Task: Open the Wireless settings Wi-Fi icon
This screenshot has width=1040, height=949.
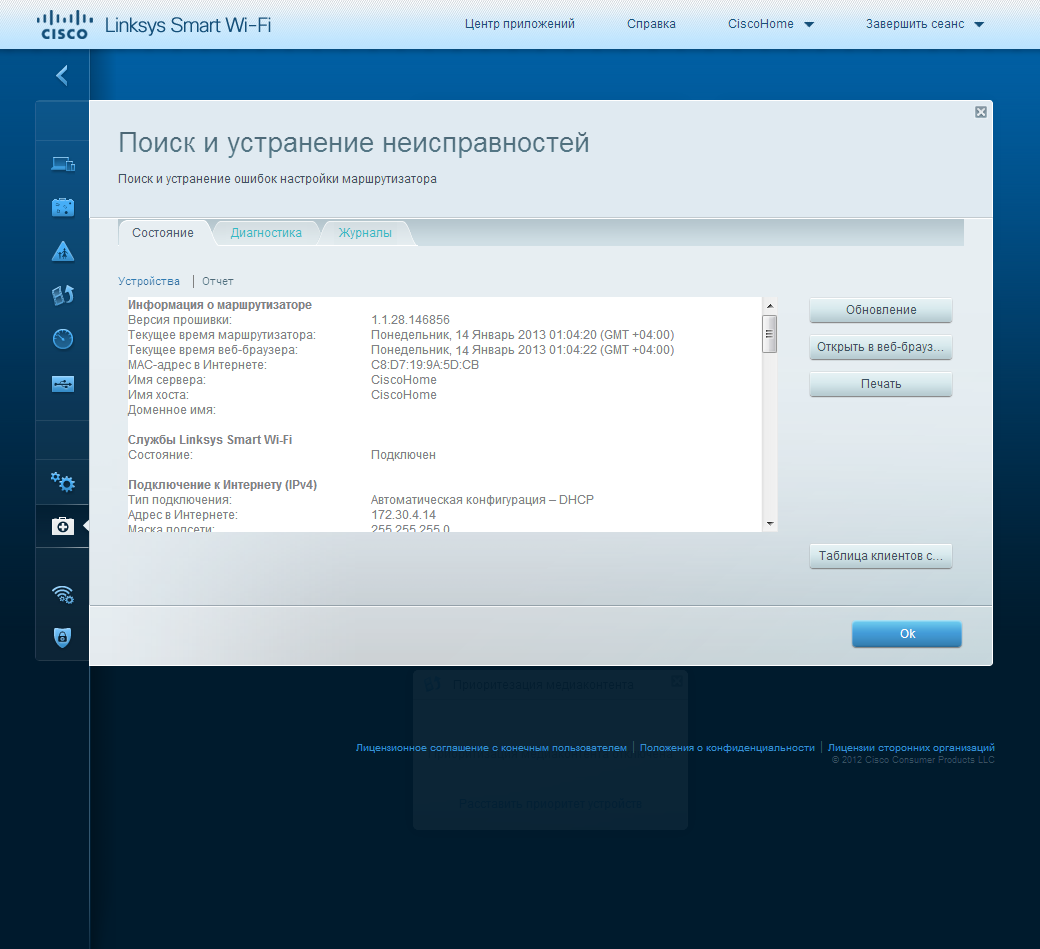Action: [x=63, y=594]
